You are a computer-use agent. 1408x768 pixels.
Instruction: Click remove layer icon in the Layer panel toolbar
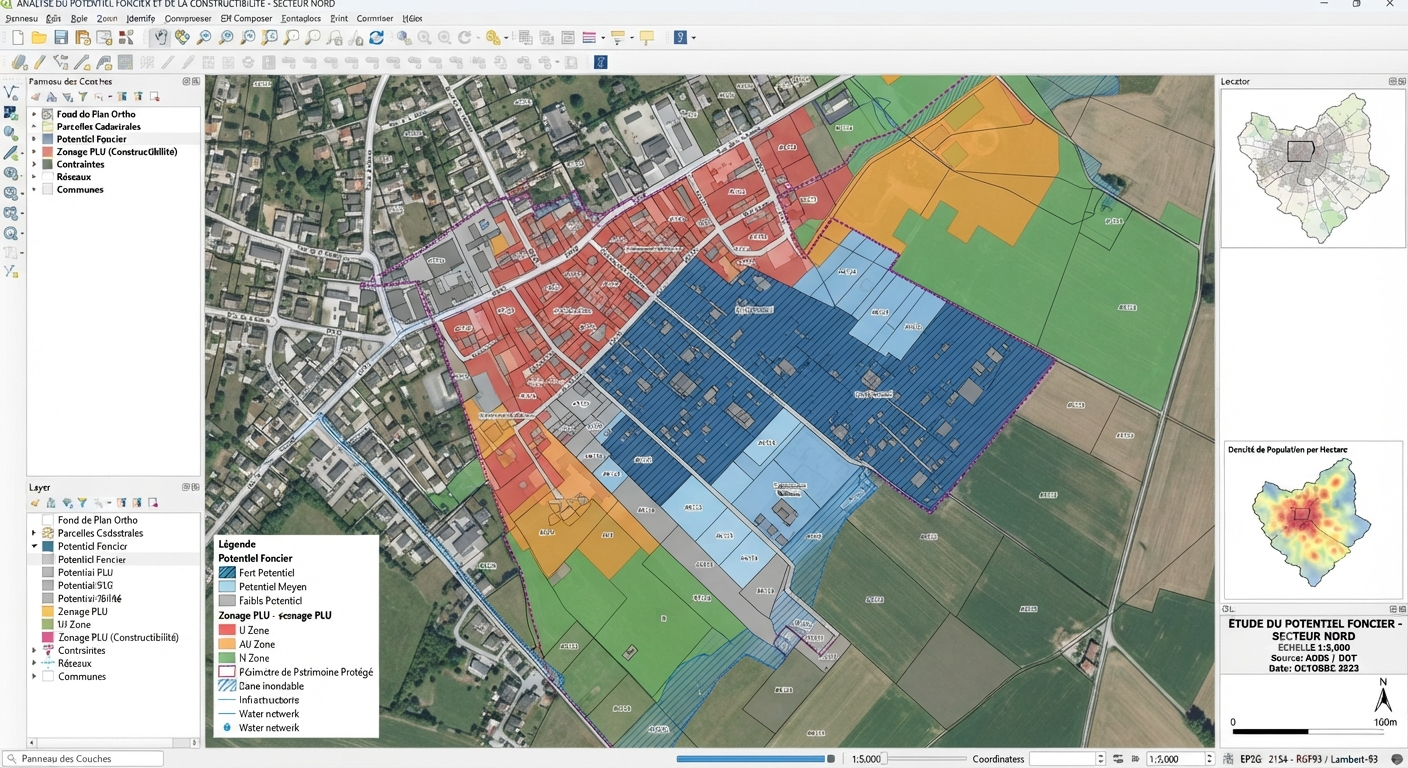(154, 503)
